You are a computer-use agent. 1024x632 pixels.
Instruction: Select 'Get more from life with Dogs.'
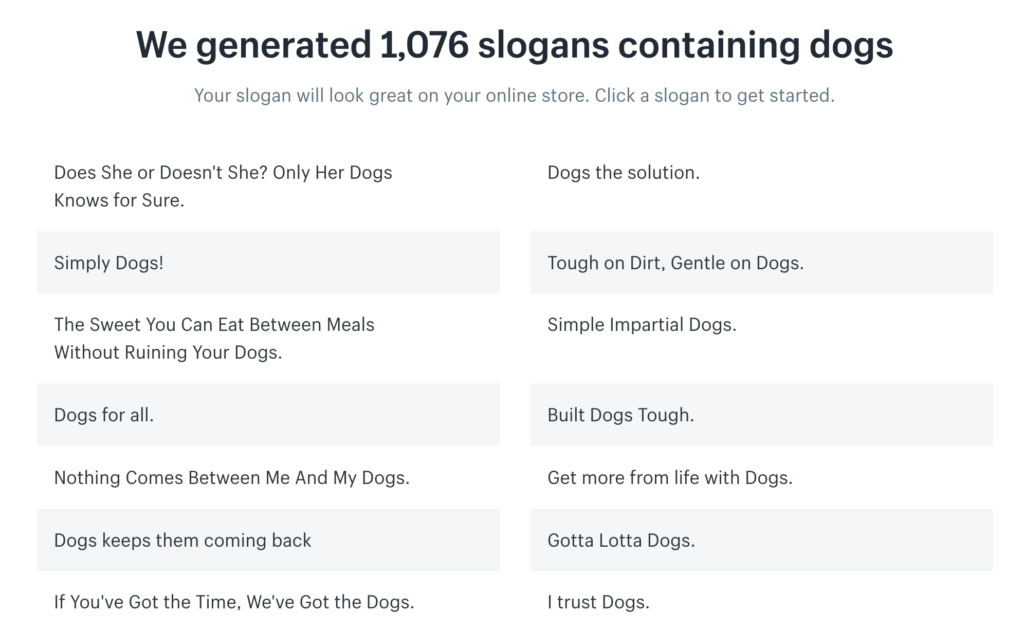point(670,477)
